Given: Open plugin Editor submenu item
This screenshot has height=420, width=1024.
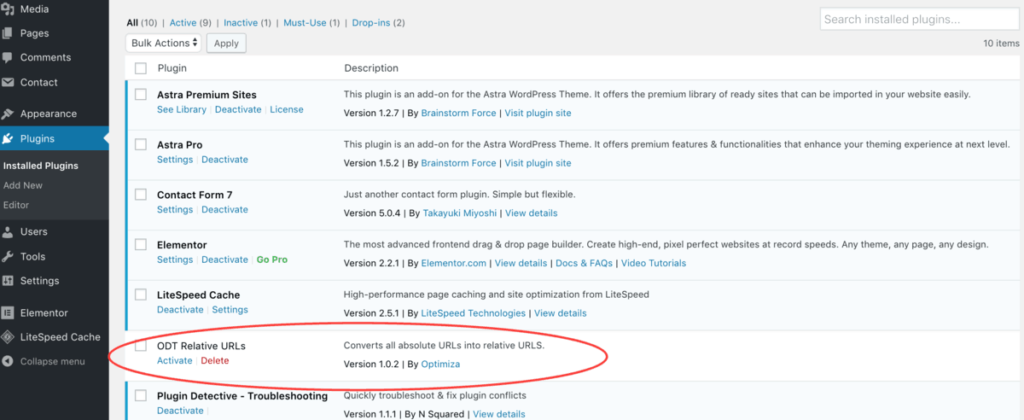Looking at the screenshot, I should (16, 205).
